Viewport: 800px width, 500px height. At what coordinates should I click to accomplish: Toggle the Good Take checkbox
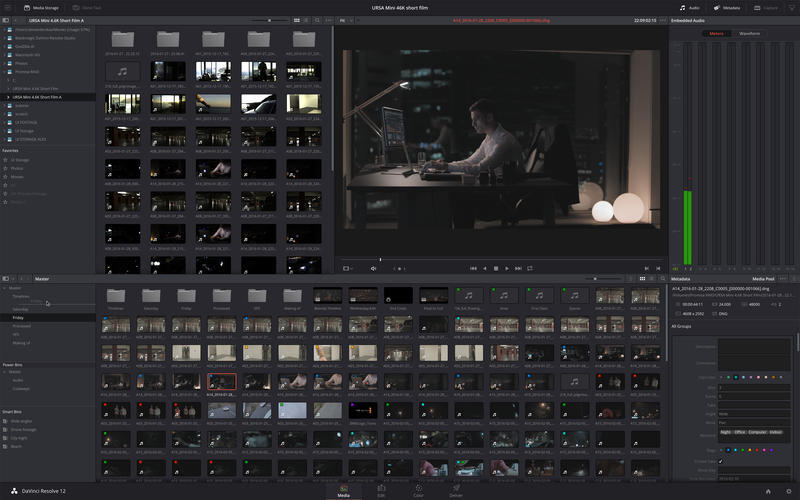721,461
